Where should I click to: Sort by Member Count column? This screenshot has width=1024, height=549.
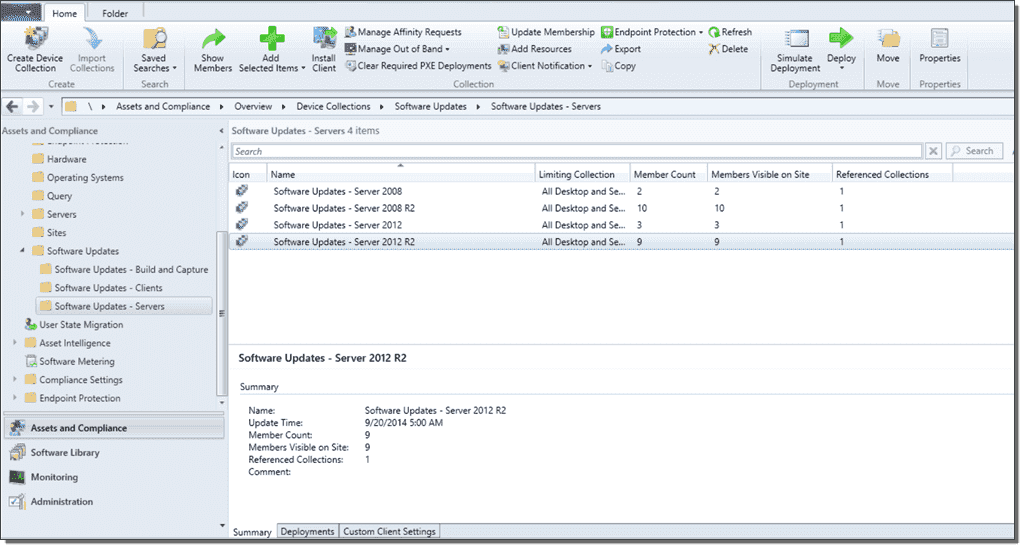[669, 174]
